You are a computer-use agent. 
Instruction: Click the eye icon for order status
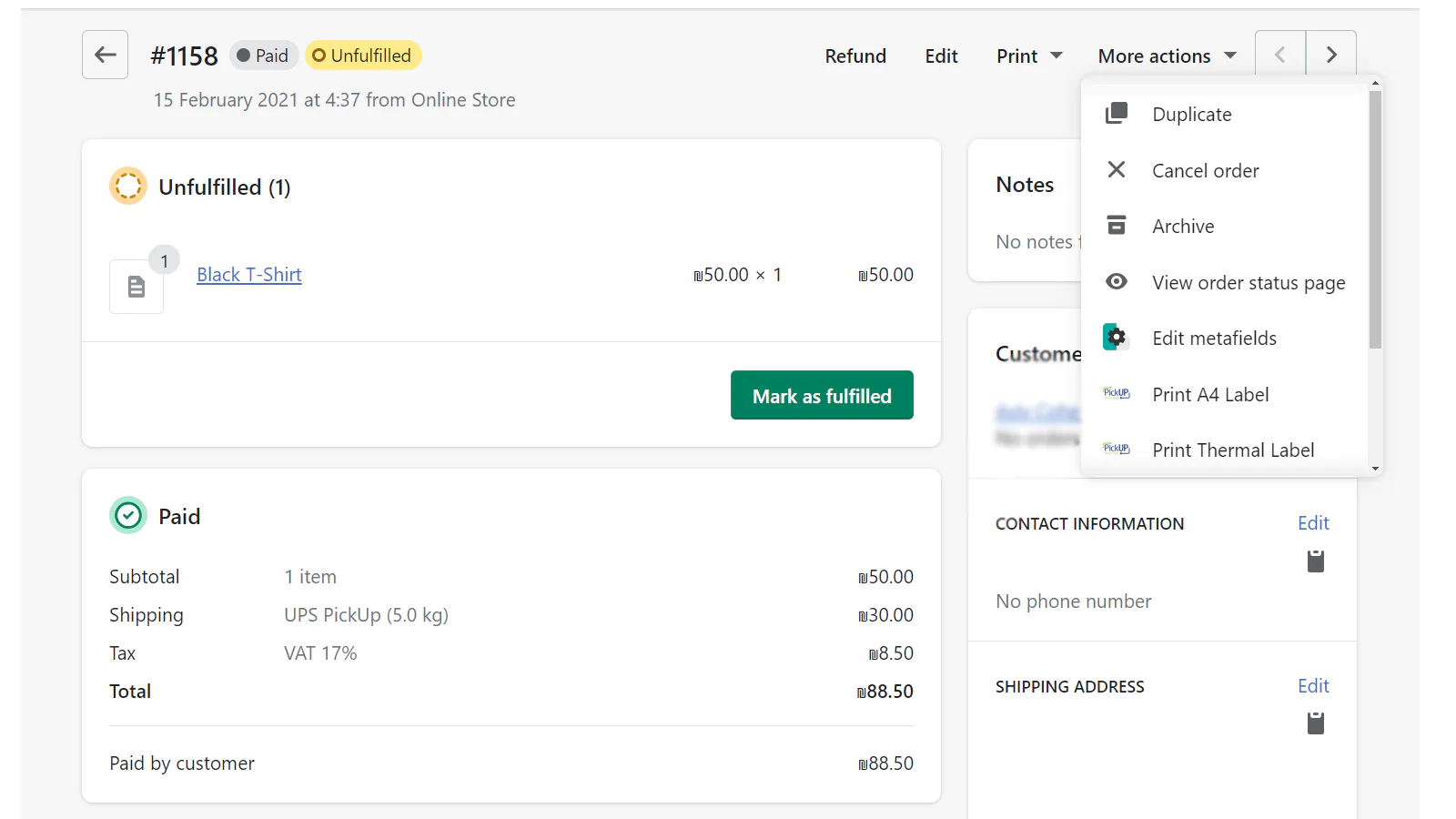[x=1116, y=282]
